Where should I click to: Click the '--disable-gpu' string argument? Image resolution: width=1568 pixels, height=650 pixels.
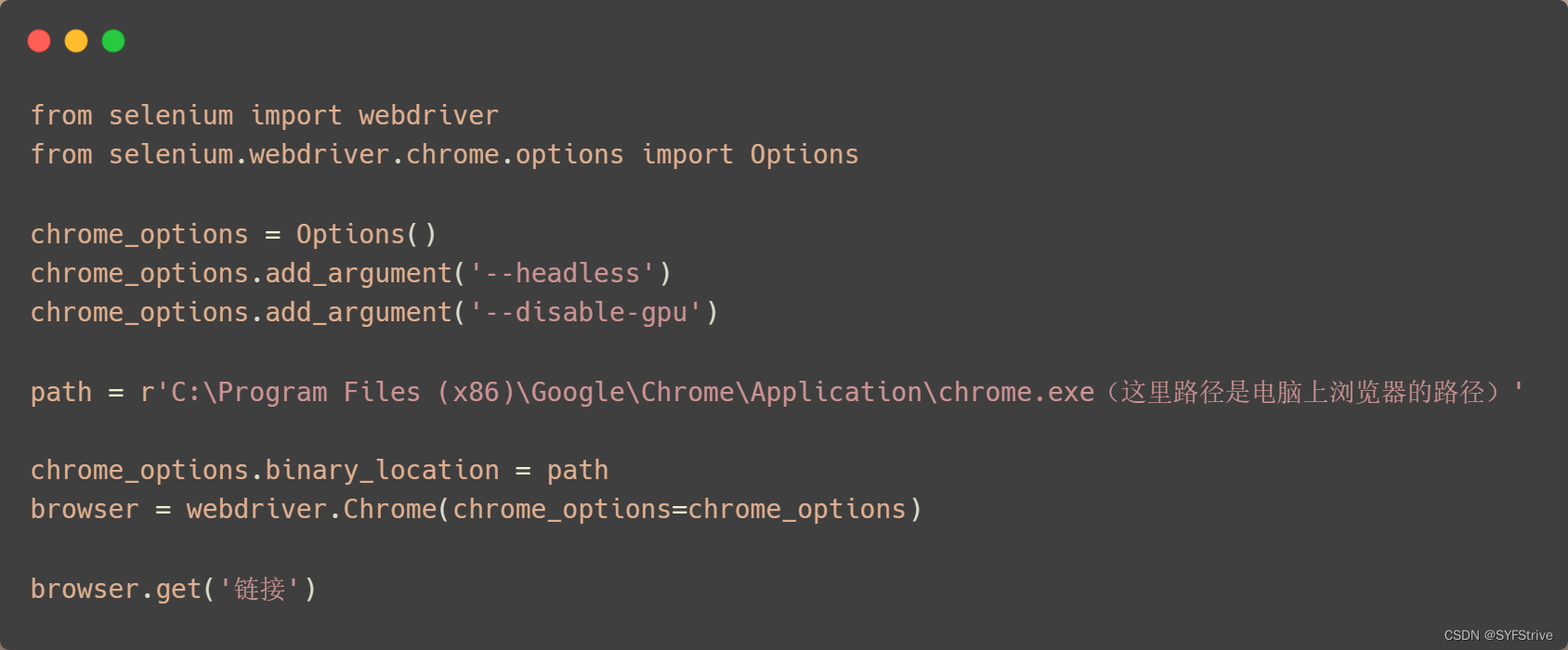[x=585, y=312]
